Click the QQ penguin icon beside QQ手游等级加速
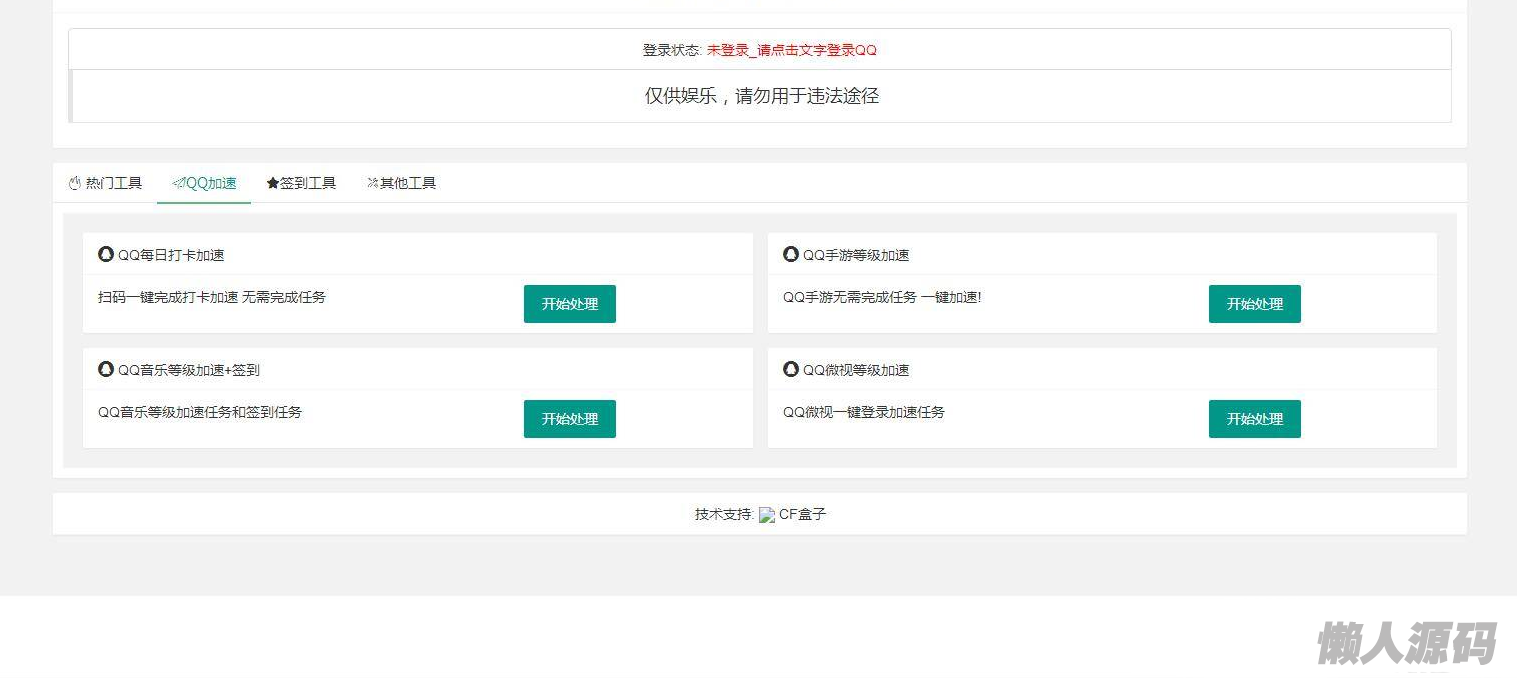The width and height of the screenshot is (1517, 678). pyautogui.click(x=791, y=254)
